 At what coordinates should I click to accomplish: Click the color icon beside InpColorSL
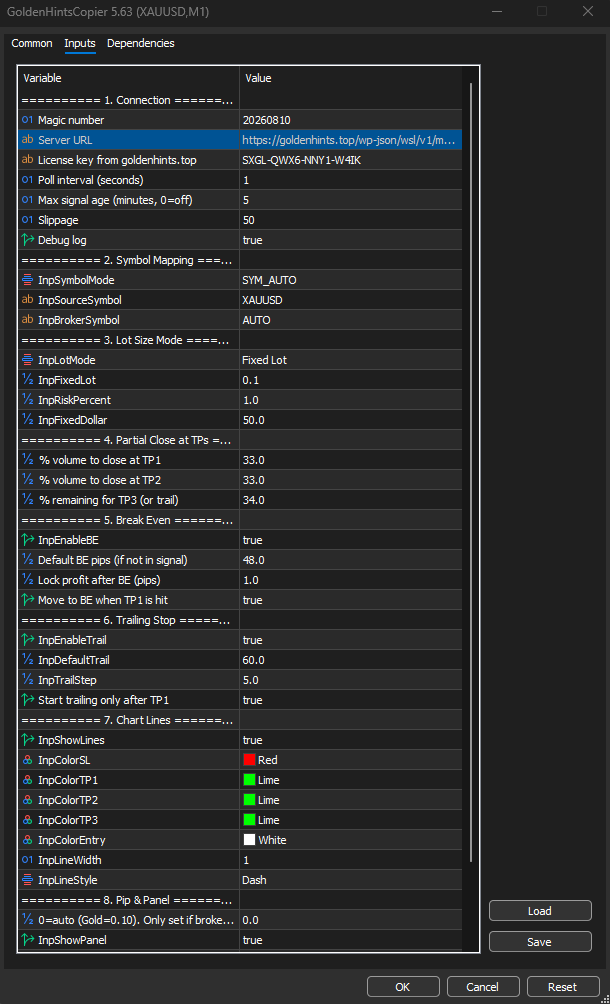pos(28,760)
